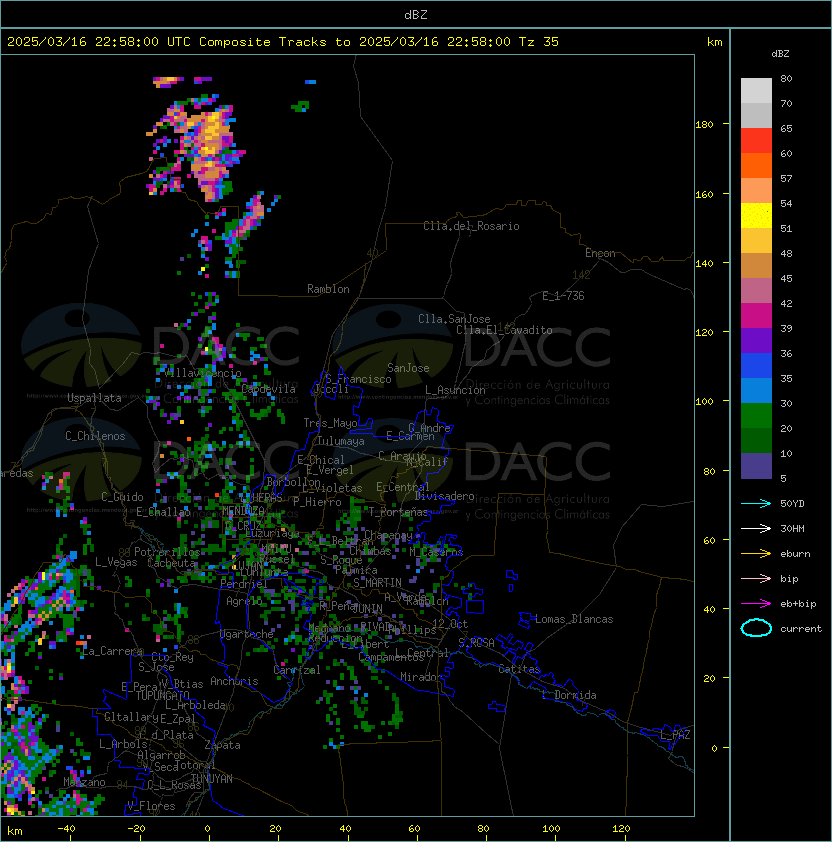This screenshot has height=842, width=832.
Task: Click the 'Ugarteche' map label
Action: (x=247, y=634)
